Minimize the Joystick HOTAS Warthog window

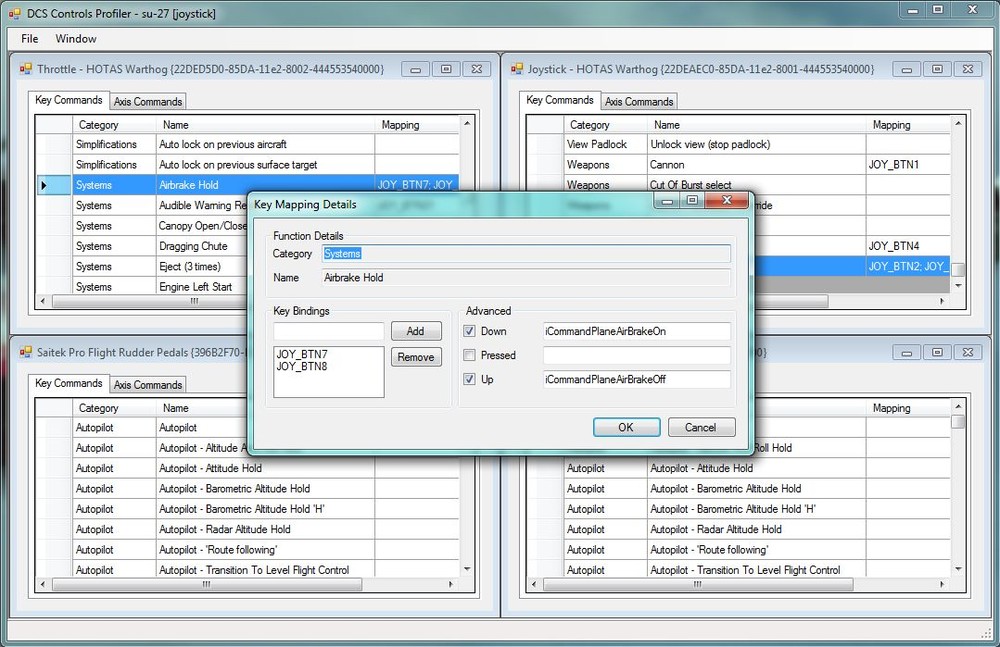point(906,69)
